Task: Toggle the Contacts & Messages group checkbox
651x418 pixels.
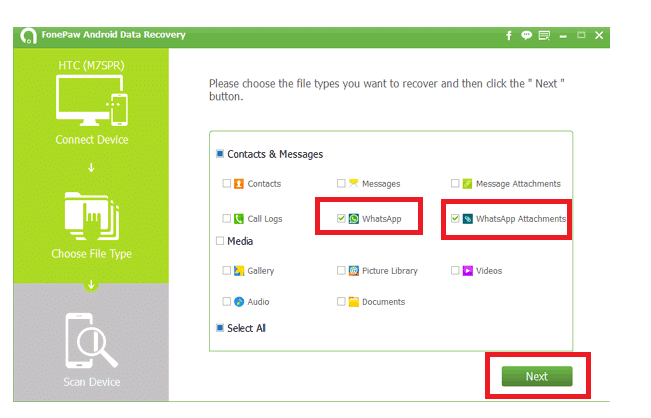Action: (220, 154)
